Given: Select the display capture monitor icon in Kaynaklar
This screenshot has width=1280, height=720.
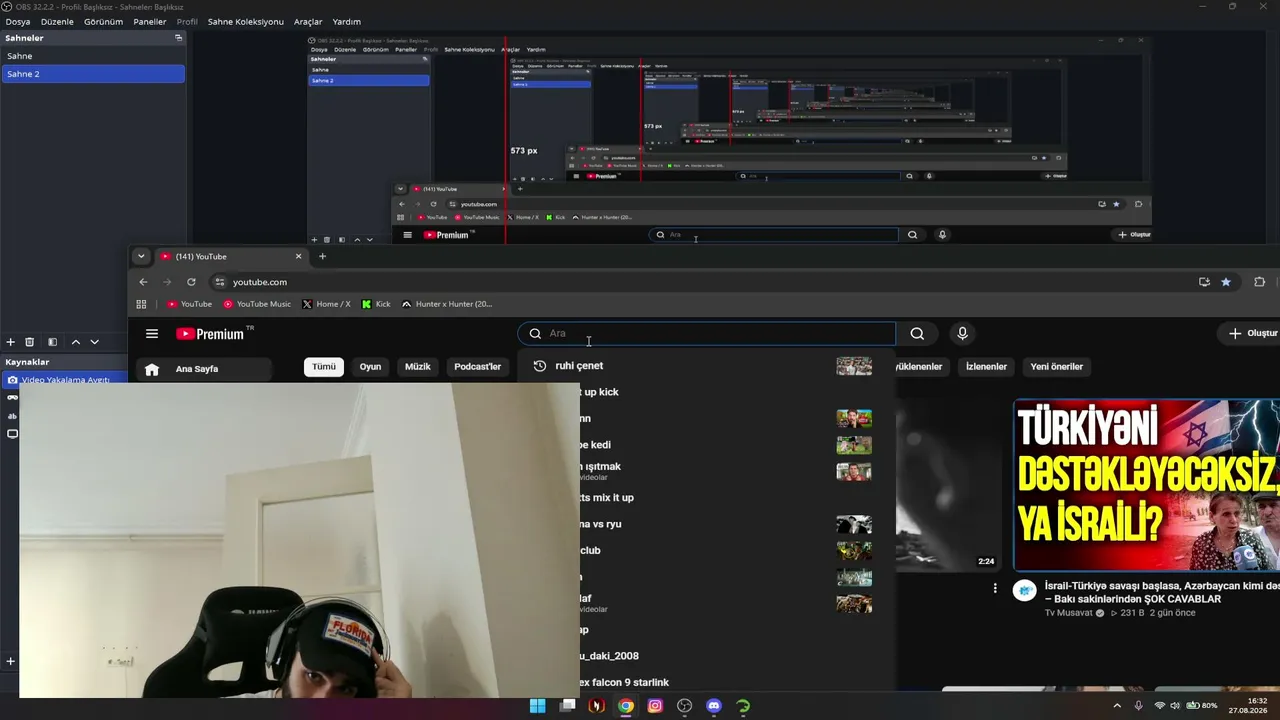Looking at the screenshot, I should coord(12,434).
